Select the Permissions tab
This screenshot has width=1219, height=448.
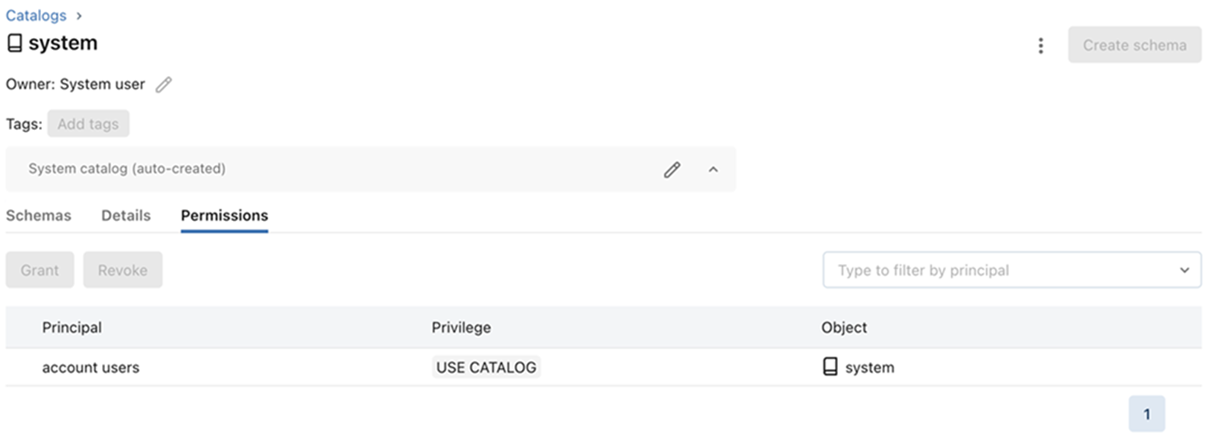pyautogui.click(x=224, y=215)
